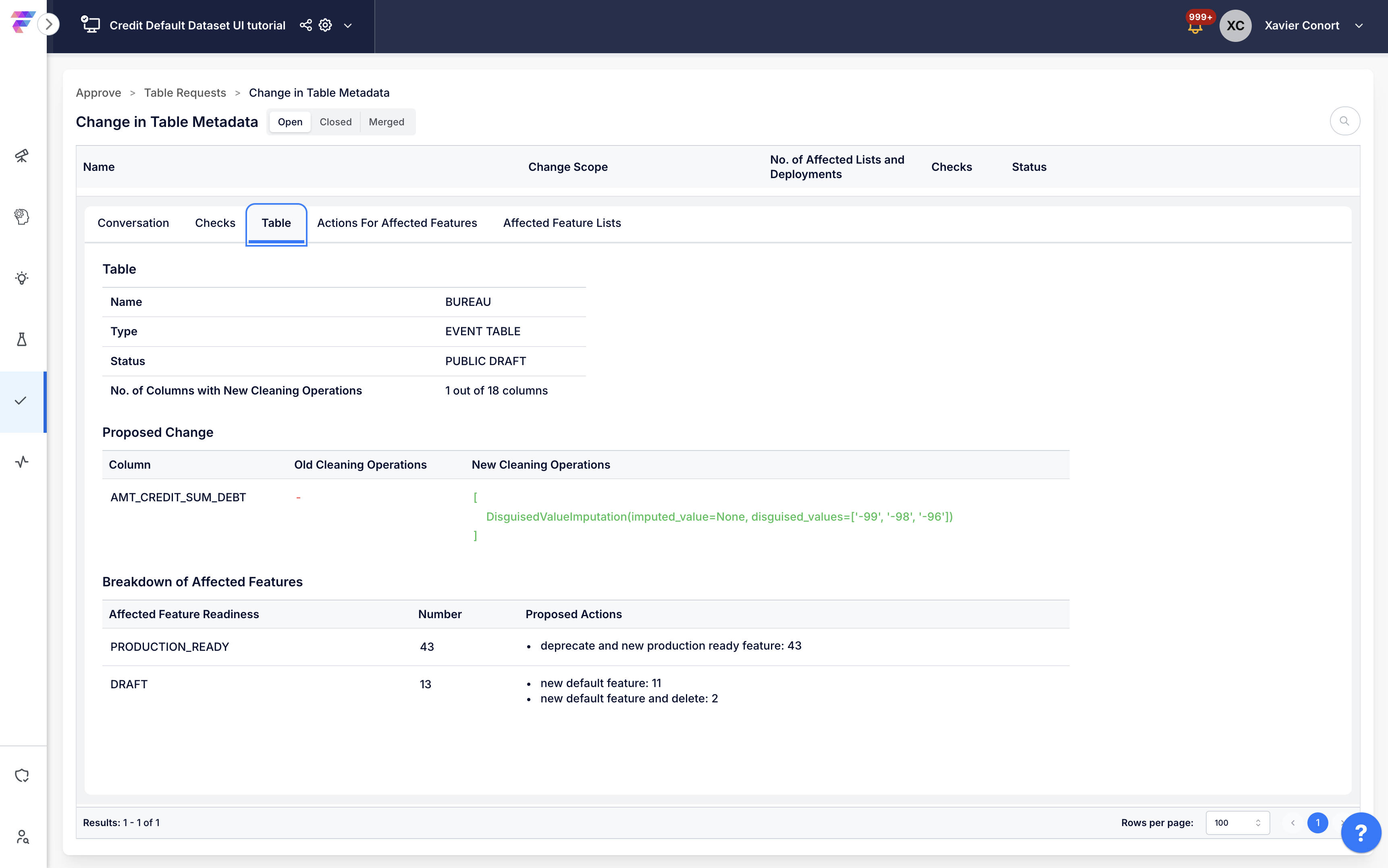Switch to the Conversation tab
1388x868 pixels.
pos(133,223)
